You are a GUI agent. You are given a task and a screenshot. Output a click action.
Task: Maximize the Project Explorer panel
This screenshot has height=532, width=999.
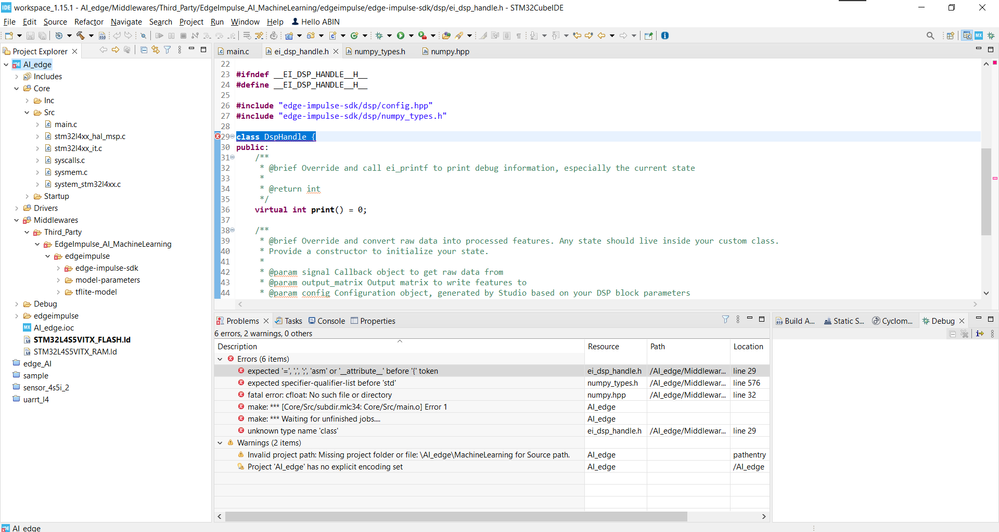[203, 50]
